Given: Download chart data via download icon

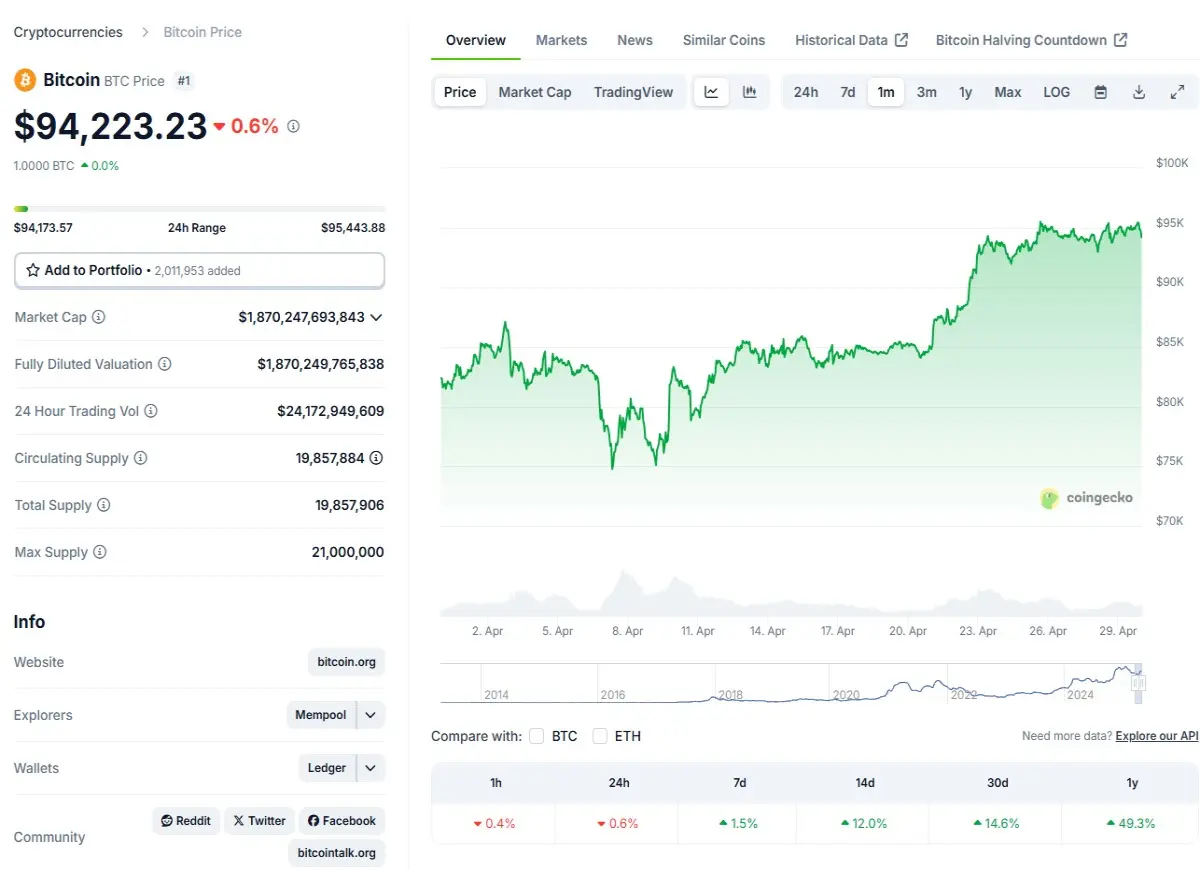Looking at the screenshot, I should click(x=1139, y=92).
